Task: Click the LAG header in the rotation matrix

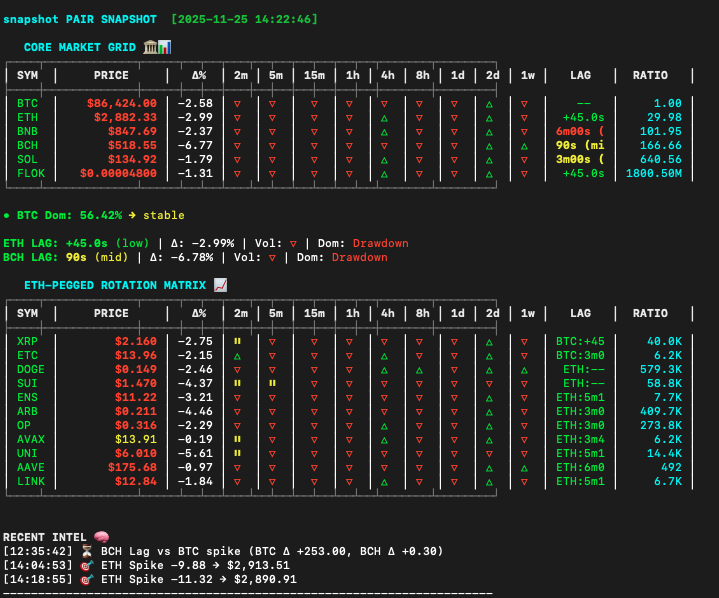Action: point(580,313)
